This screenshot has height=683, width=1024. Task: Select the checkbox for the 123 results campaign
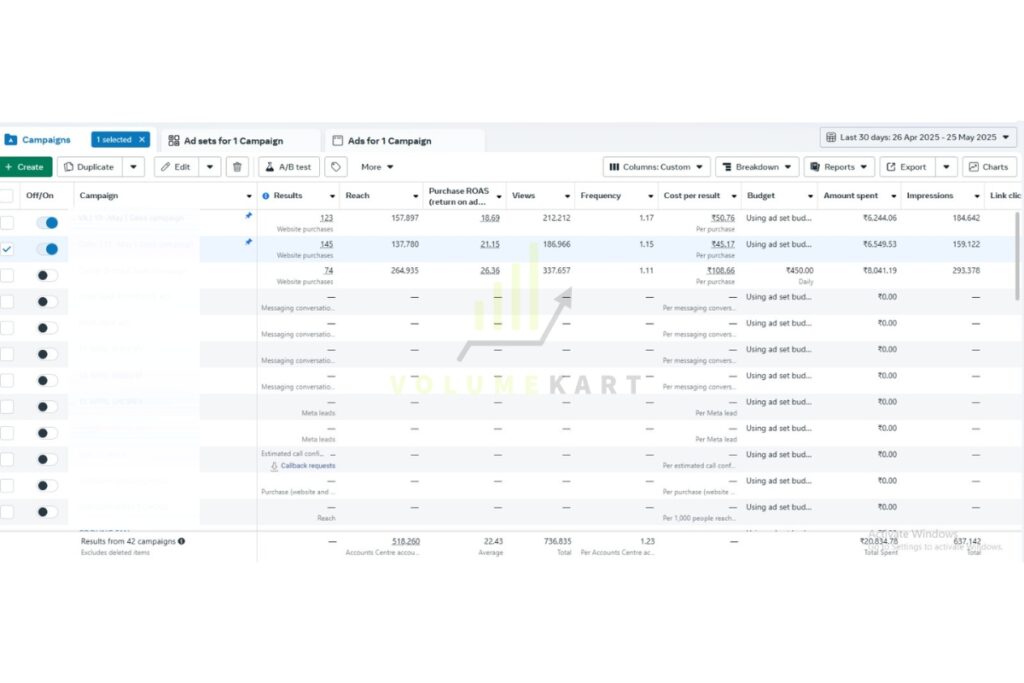(x=7, y=223)
